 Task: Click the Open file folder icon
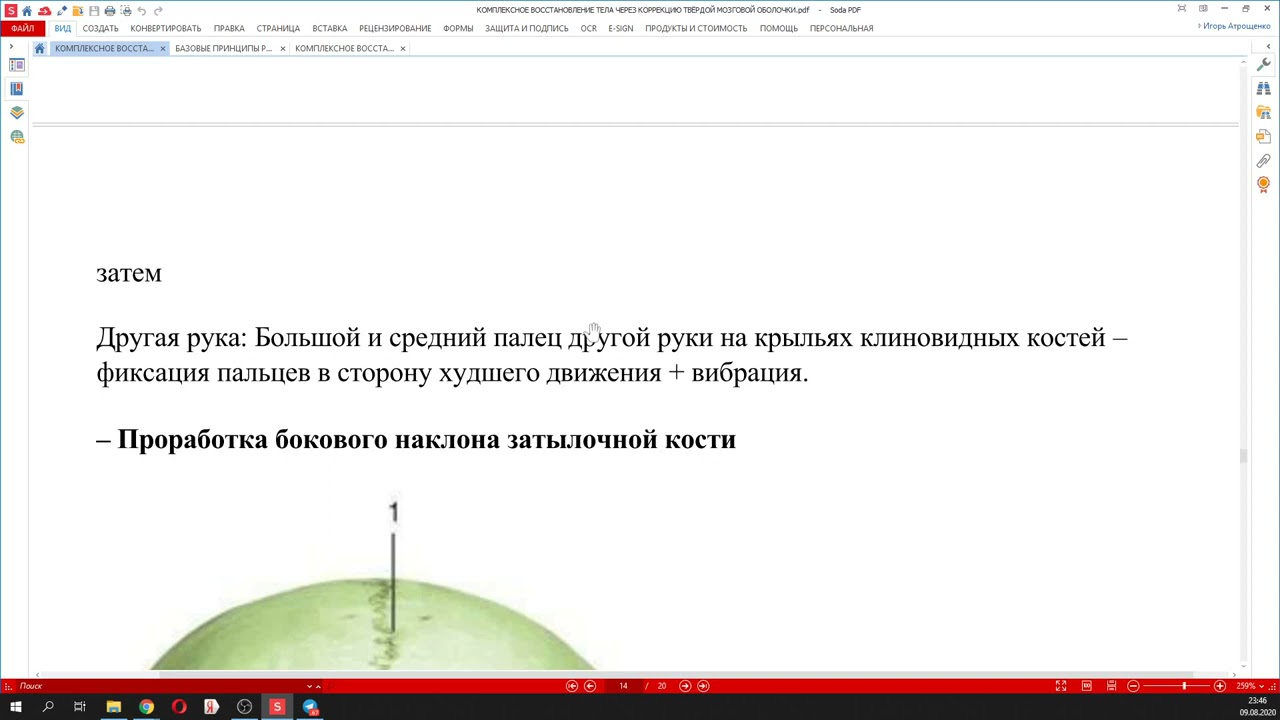[78, 10]
